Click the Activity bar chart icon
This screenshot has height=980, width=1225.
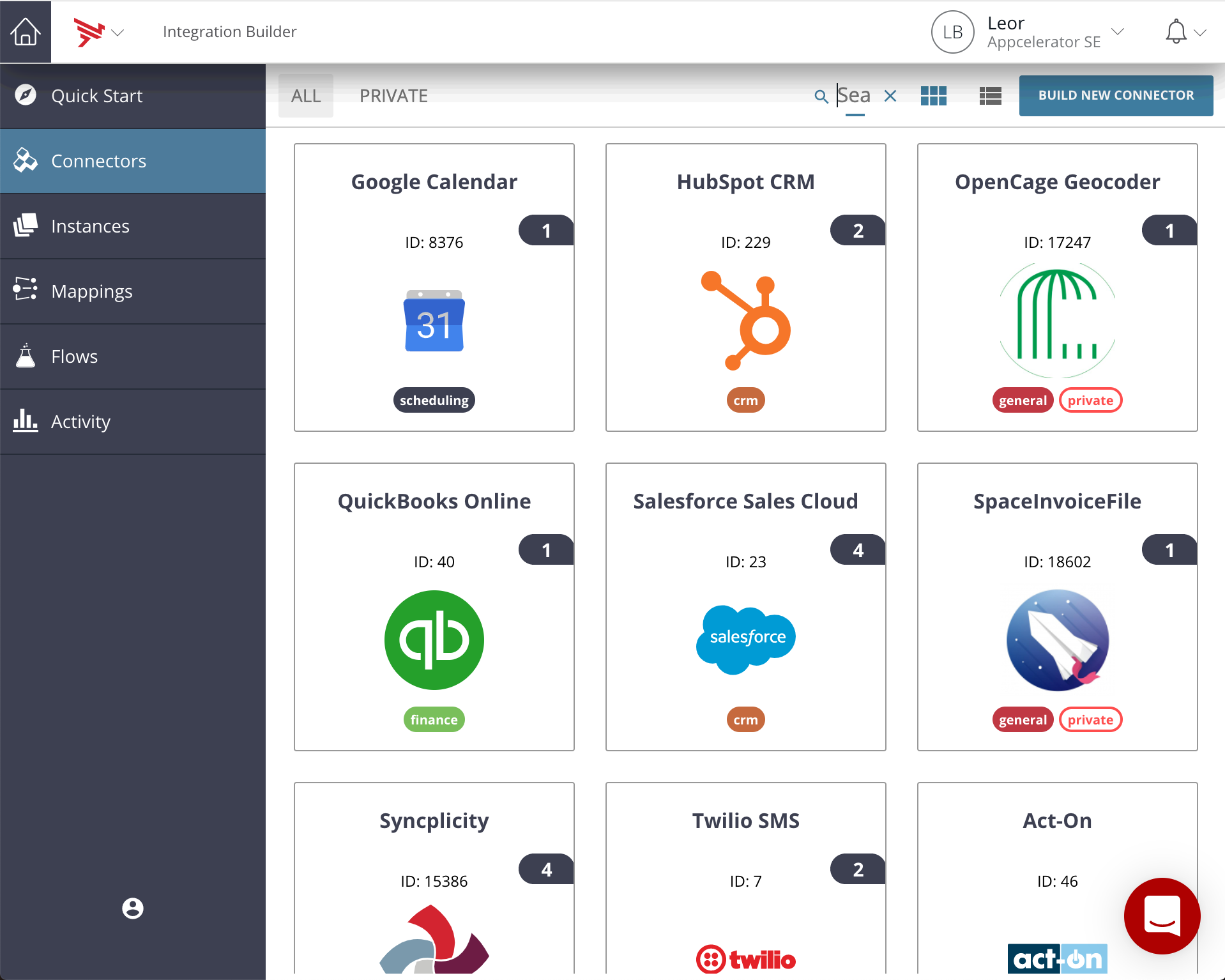tap(26, 420)
